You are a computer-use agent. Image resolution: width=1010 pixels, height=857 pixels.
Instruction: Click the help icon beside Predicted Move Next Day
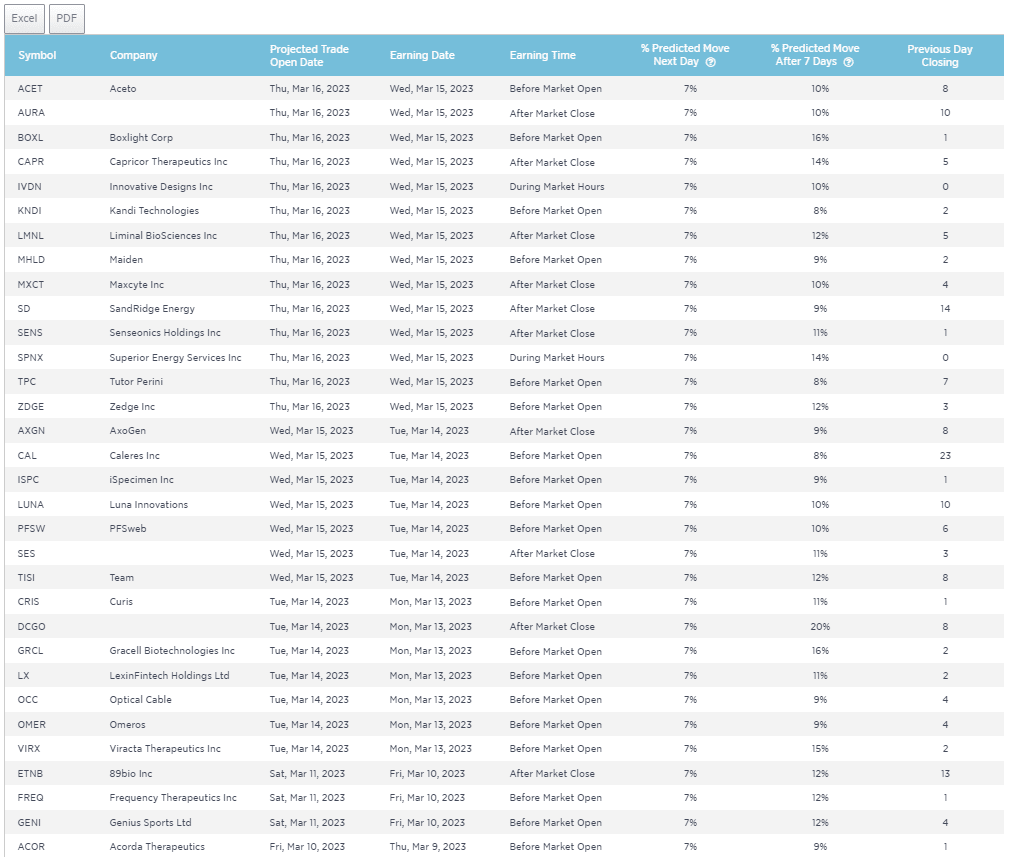[x=710, y=63]
